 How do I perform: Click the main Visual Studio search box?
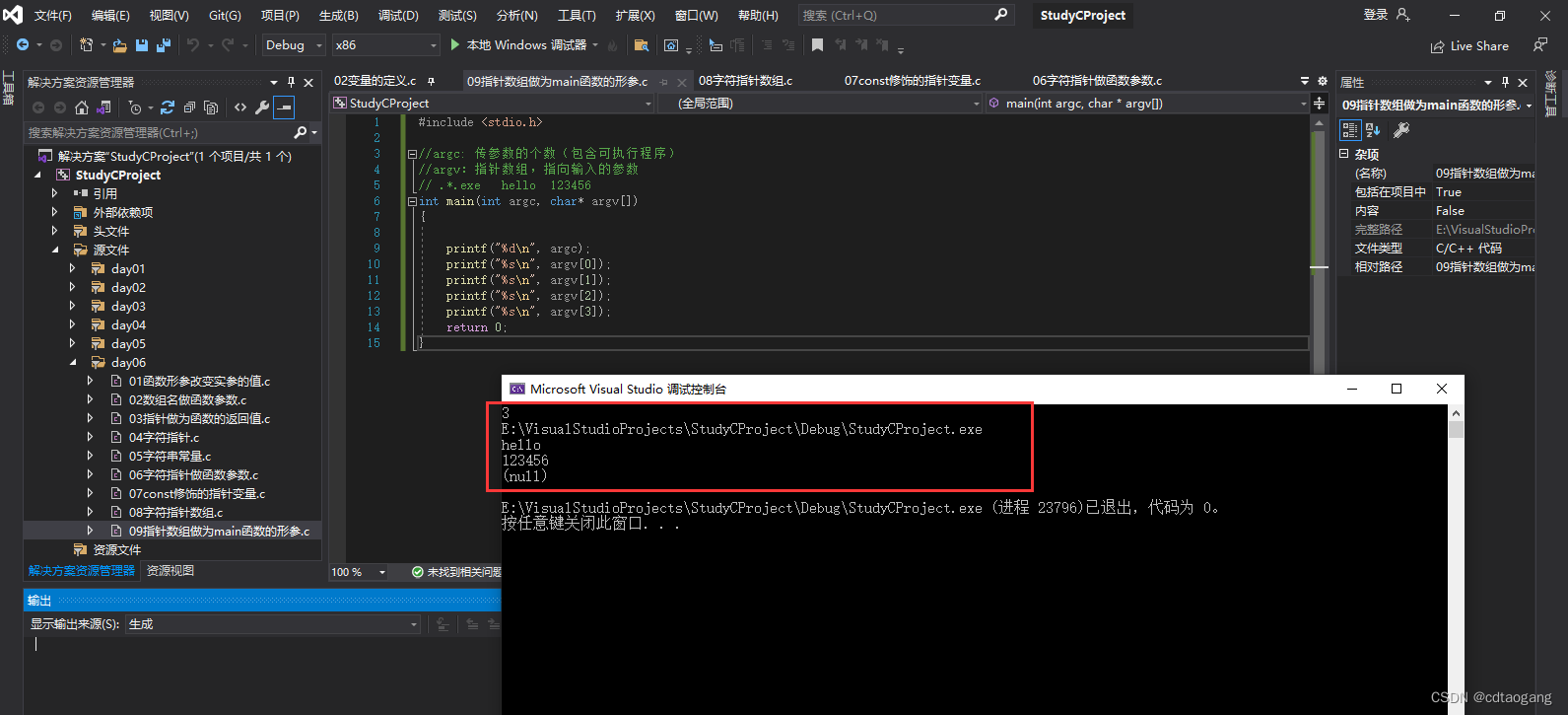tap(905, 15)
